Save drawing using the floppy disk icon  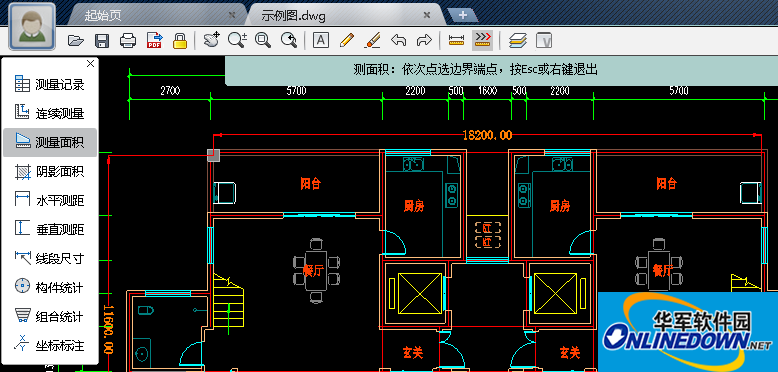tap(102, 40)
